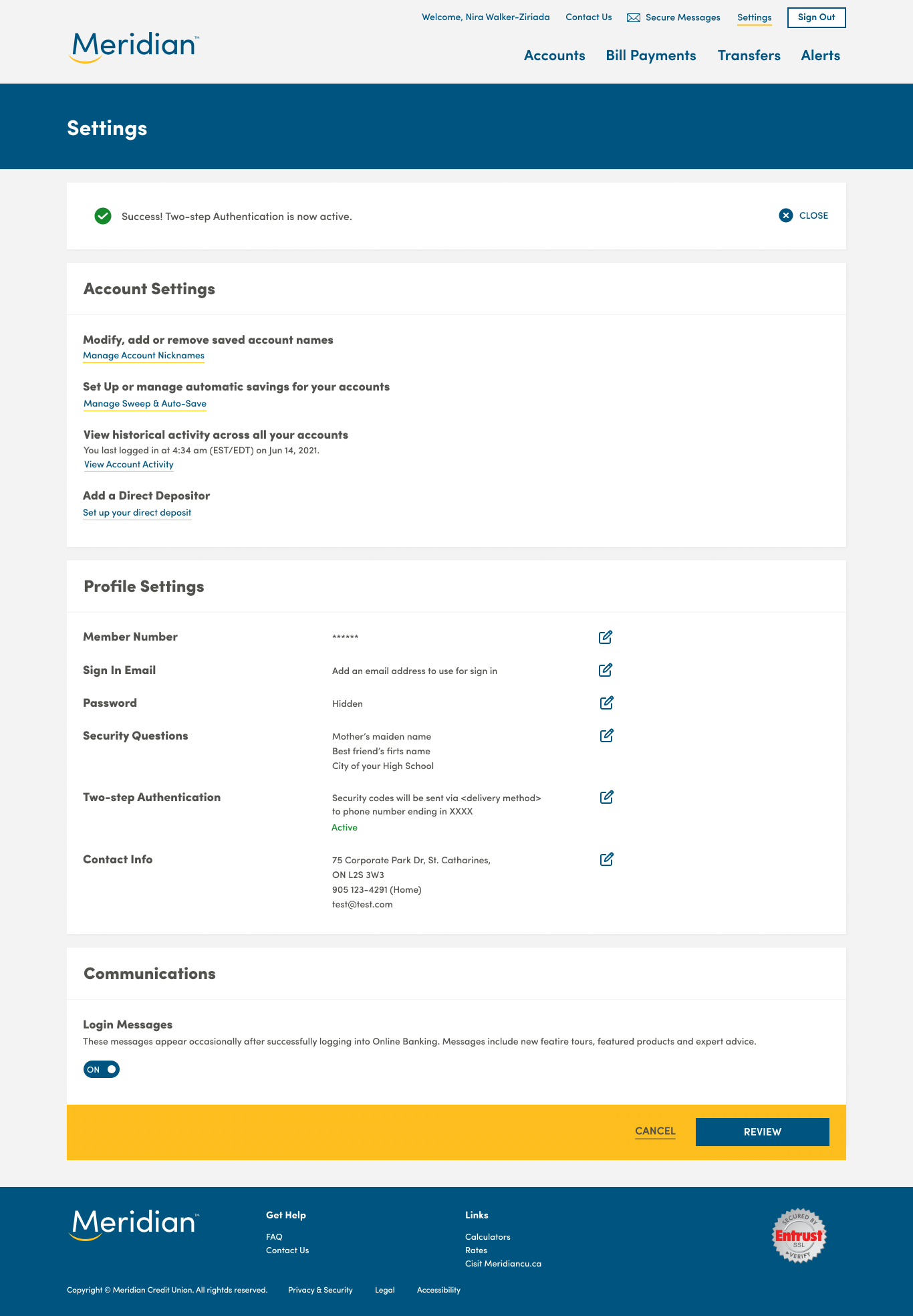Image resolution: width=913 pixels, height=1316 pixels.
Task: Open the Accessibility footer link
Action: [x=438, y=1290]
